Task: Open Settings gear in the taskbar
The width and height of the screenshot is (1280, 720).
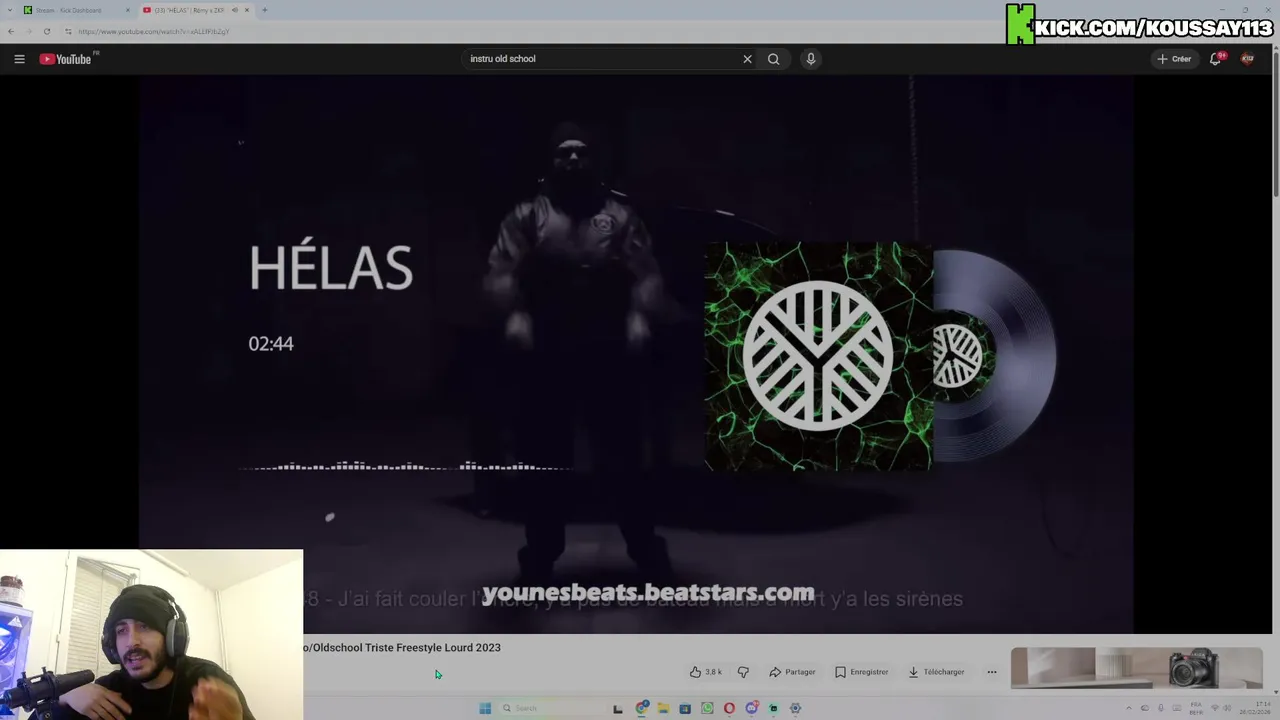Action: click(x=795, y=708)
